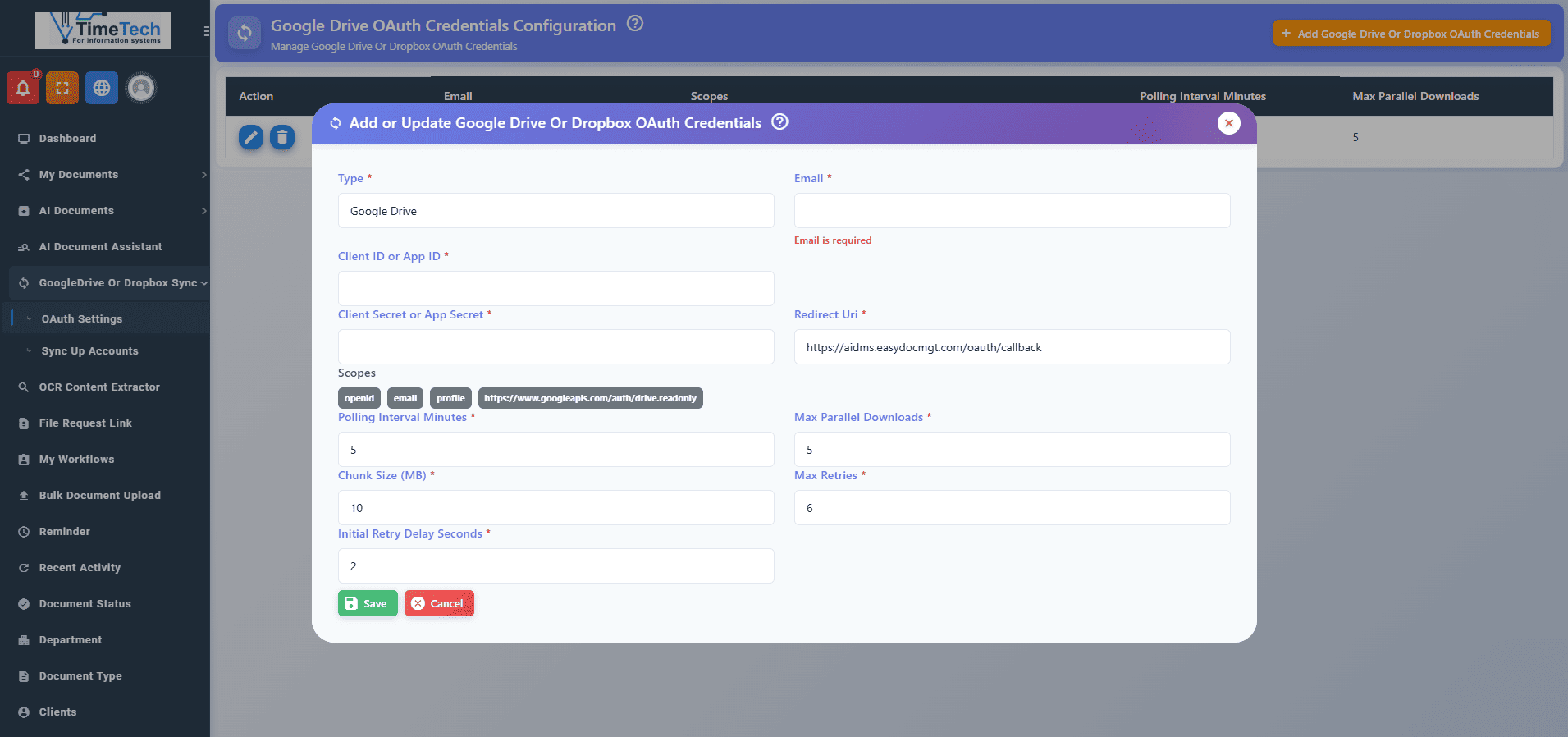Click the OCR Content Extractor search icon
The width and height of the screenshot is (1568, 737).
pyautogui.click(x=24, y=387)
